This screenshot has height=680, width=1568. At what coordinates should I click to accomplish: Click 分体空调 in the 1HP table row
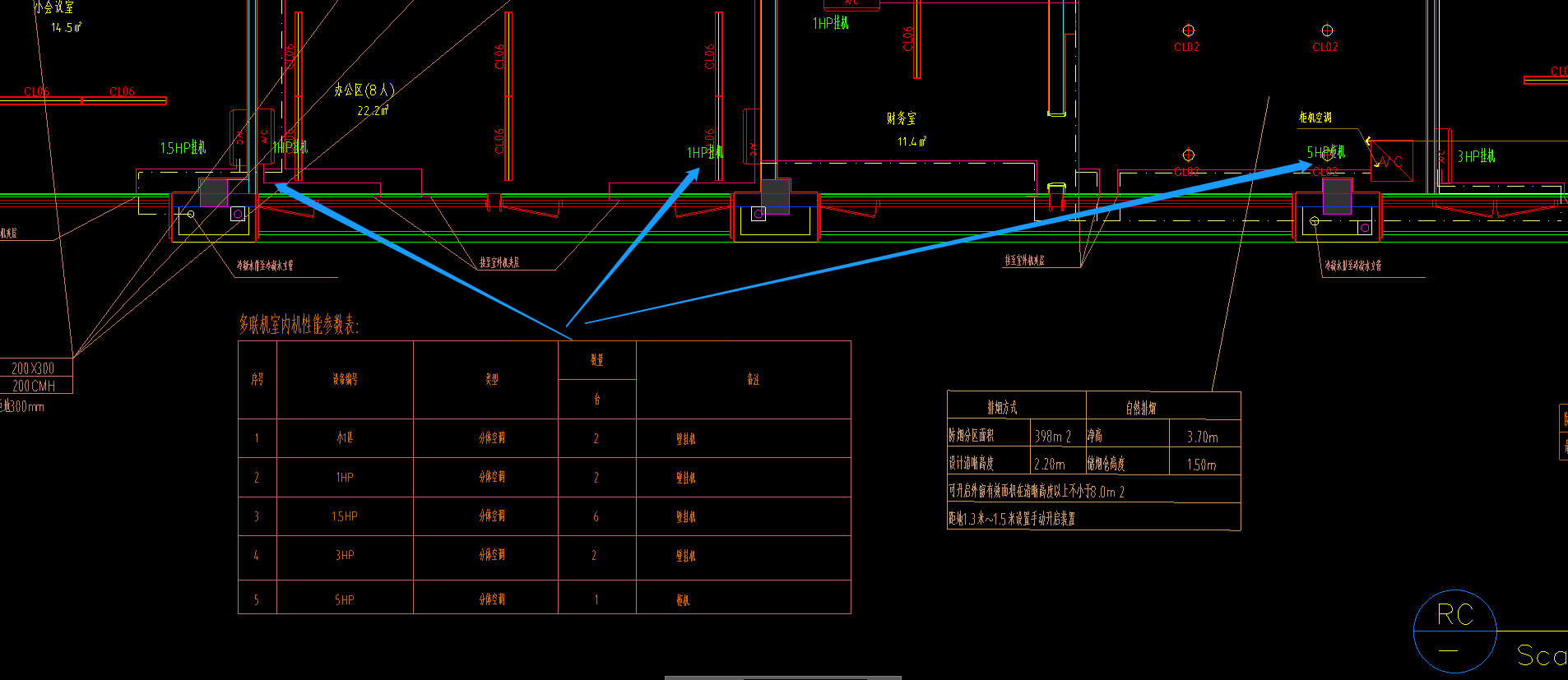(x=492, y=477)
